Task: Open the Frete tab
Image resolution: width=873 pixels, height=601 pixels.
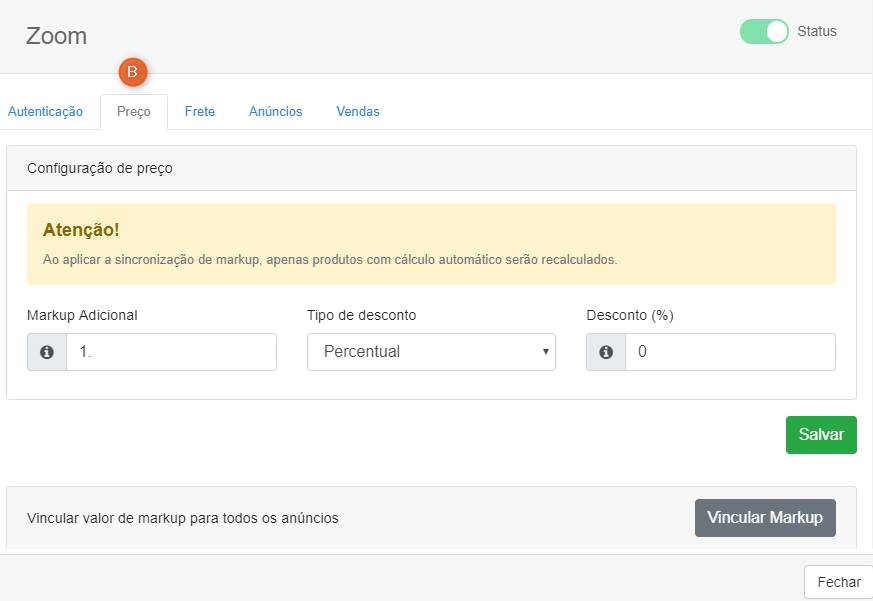Action: [x=200, y=111]
